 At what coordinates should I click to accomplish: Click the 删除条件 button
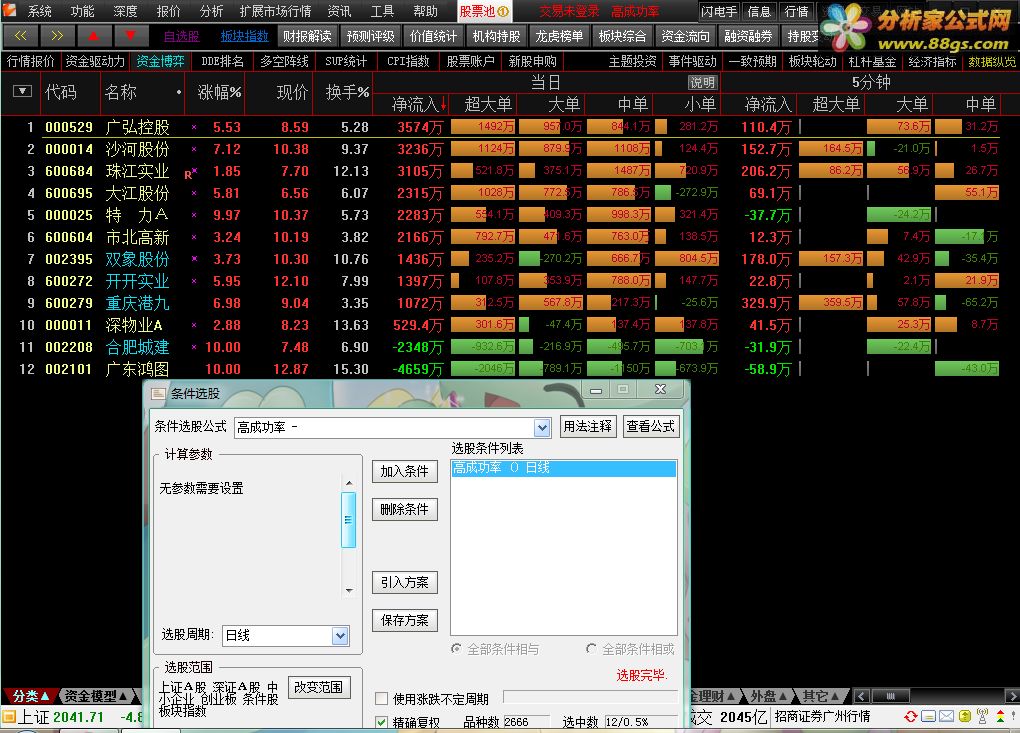tap(405, 510)
